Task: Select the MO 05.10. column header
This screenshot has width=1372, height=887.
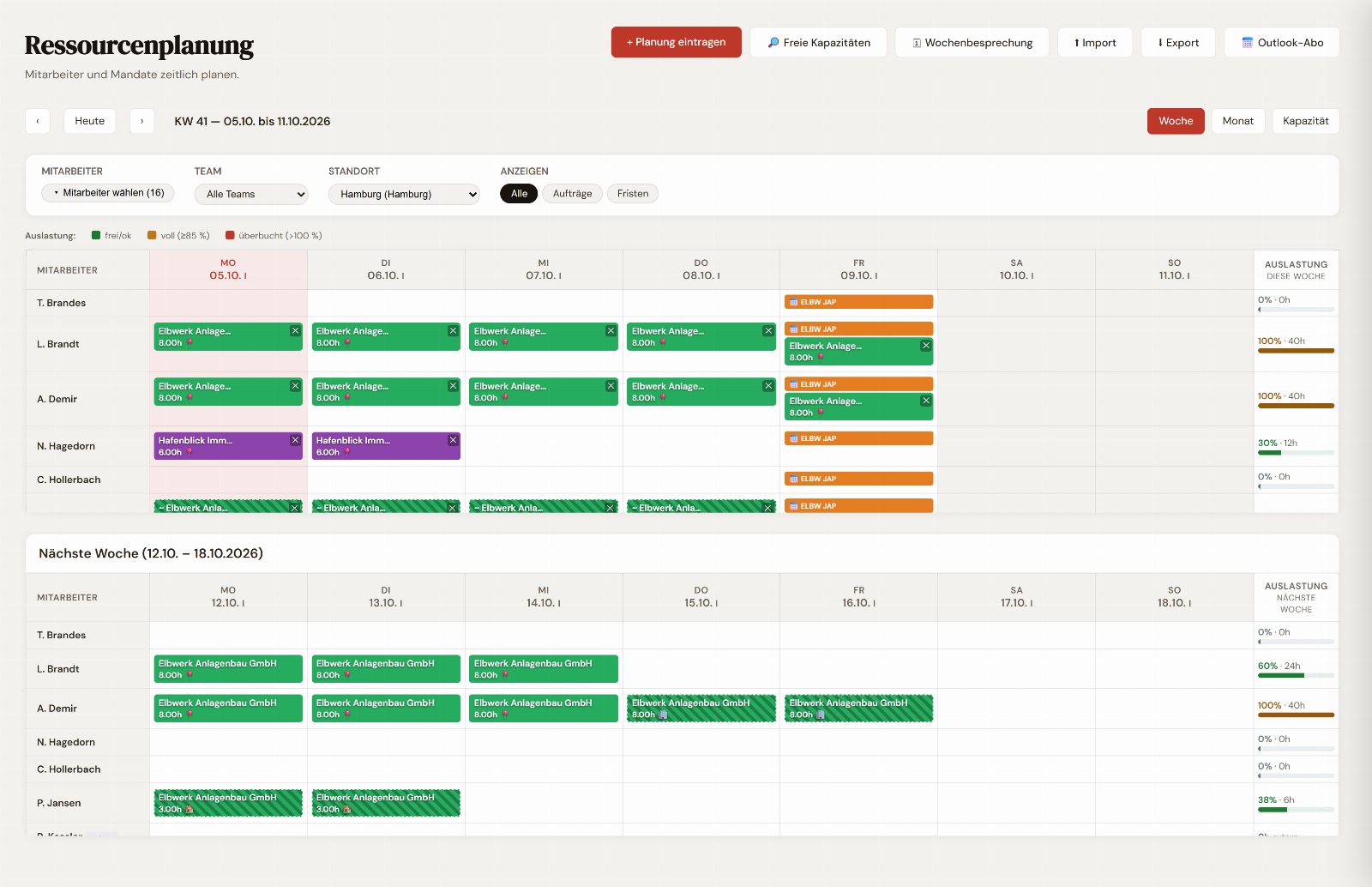Action: (x=228, y=269)
